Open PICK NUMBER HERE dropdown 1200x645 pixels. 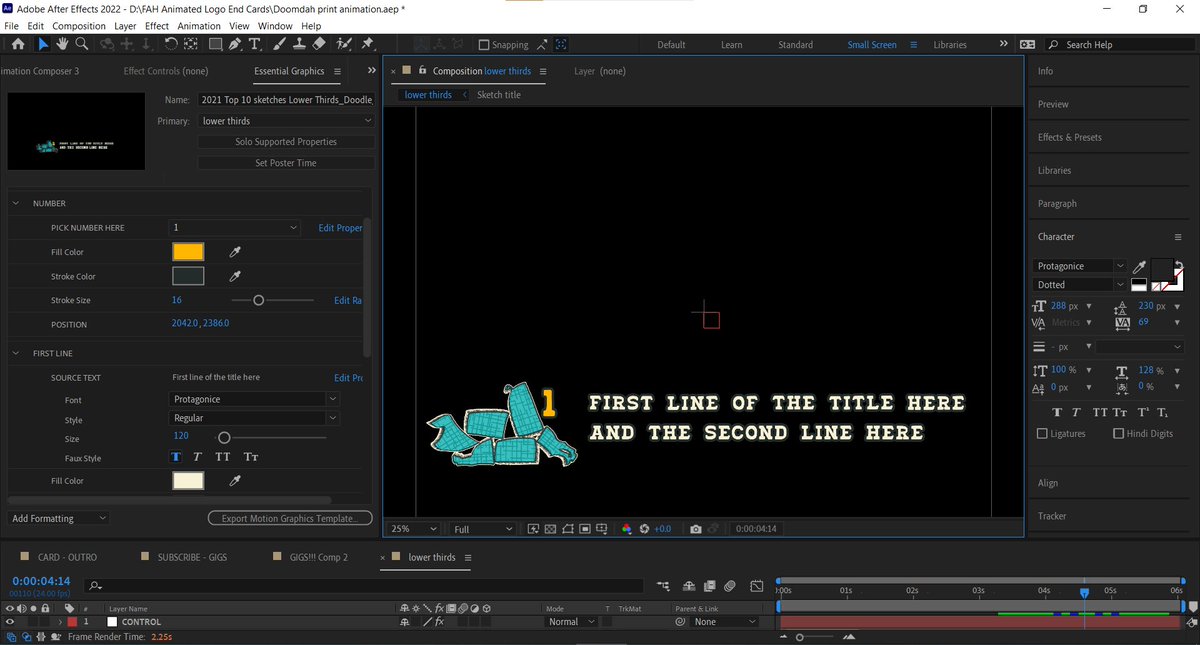click(235, 228)
